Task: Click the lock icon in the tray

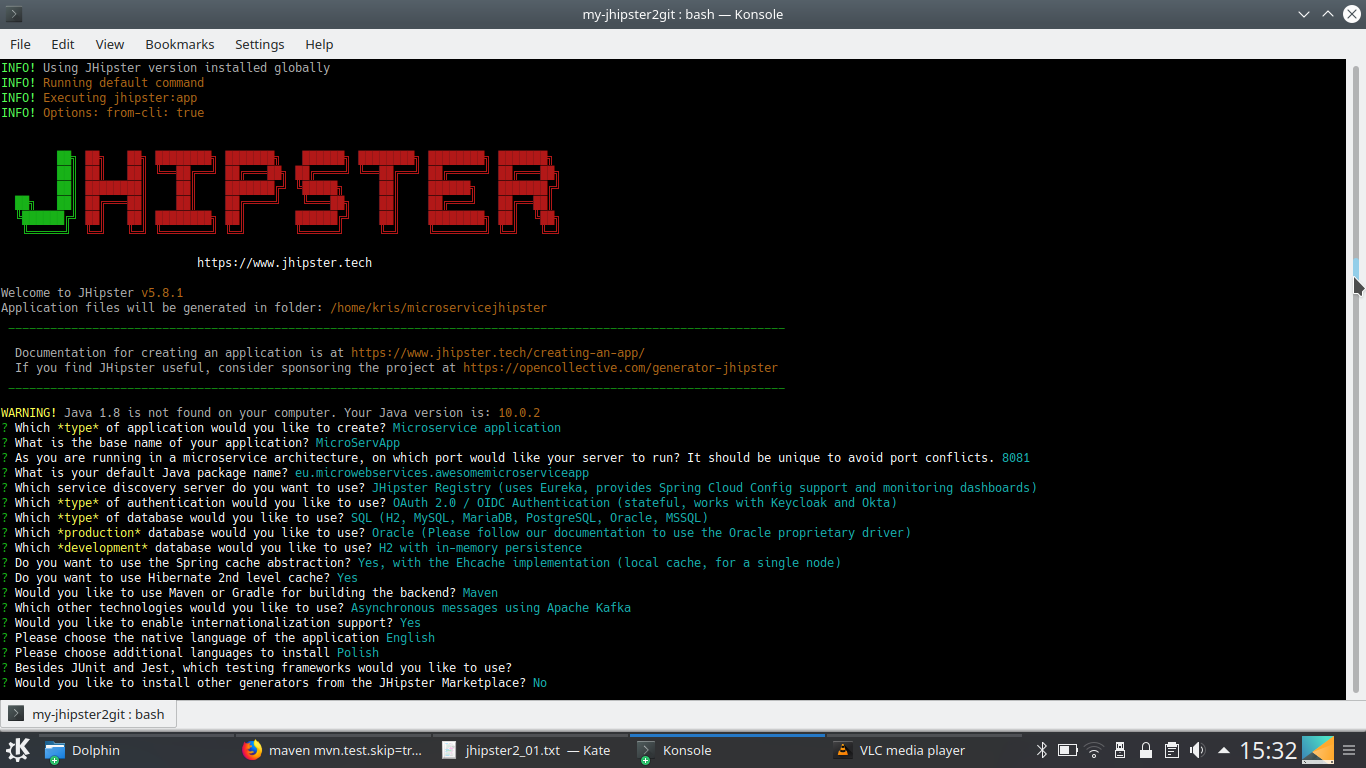Action: pyautogui.click(x=1145, y=750)
